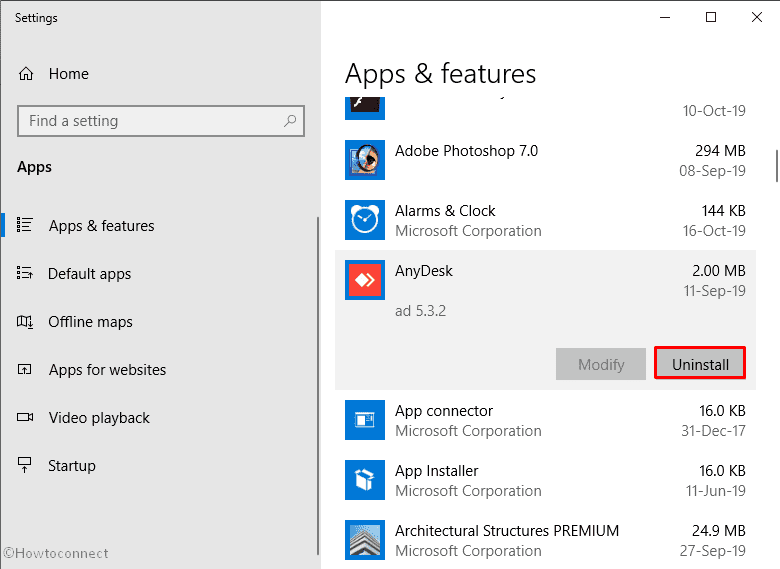
Task: Click the Home house icon
Action: point(26,74)
